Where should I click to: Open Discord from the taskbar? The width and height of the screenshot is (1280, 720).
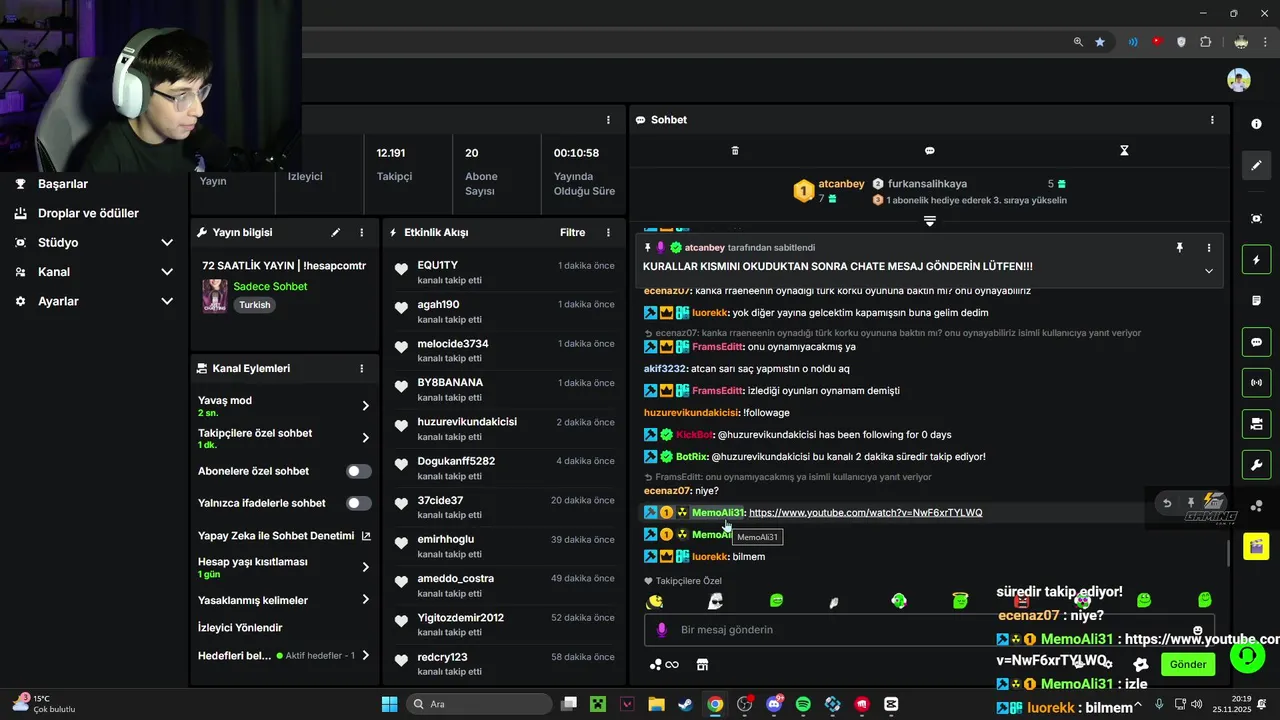[x=774, y=704]
